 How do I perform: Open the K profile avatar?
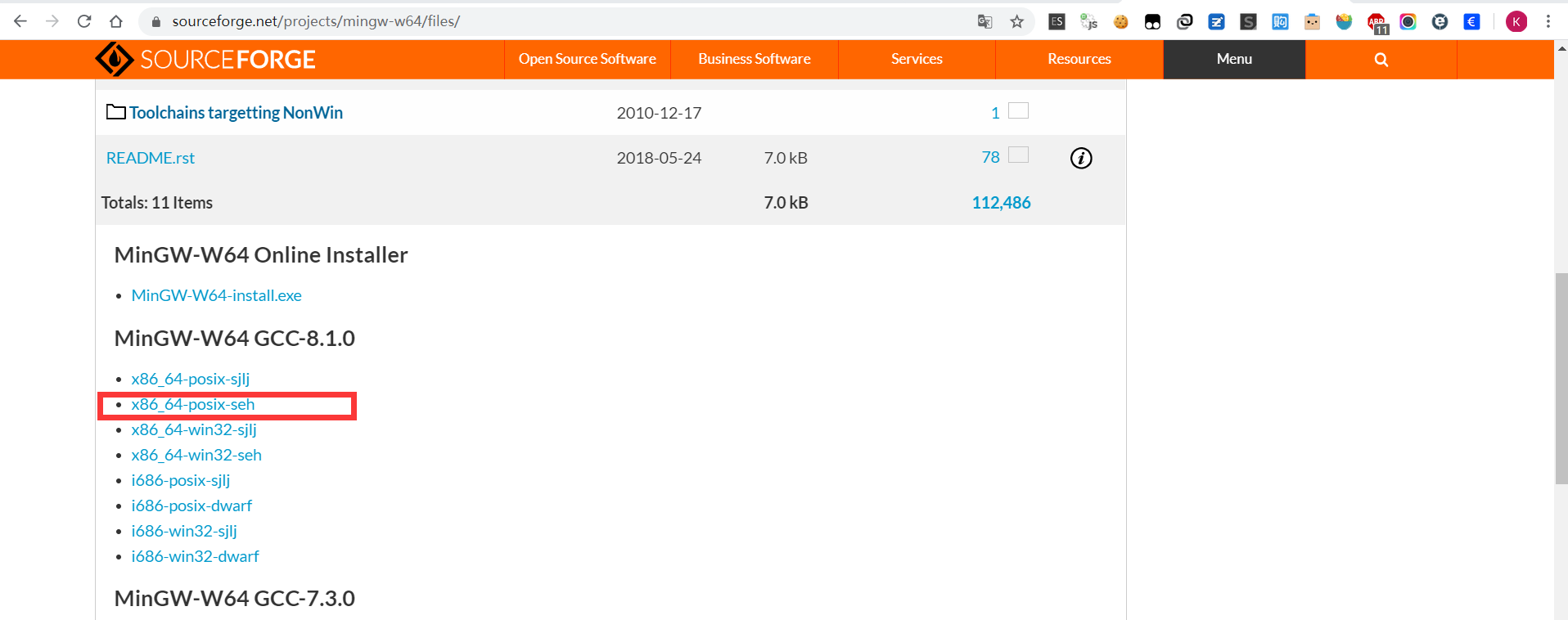[1516, 22]
